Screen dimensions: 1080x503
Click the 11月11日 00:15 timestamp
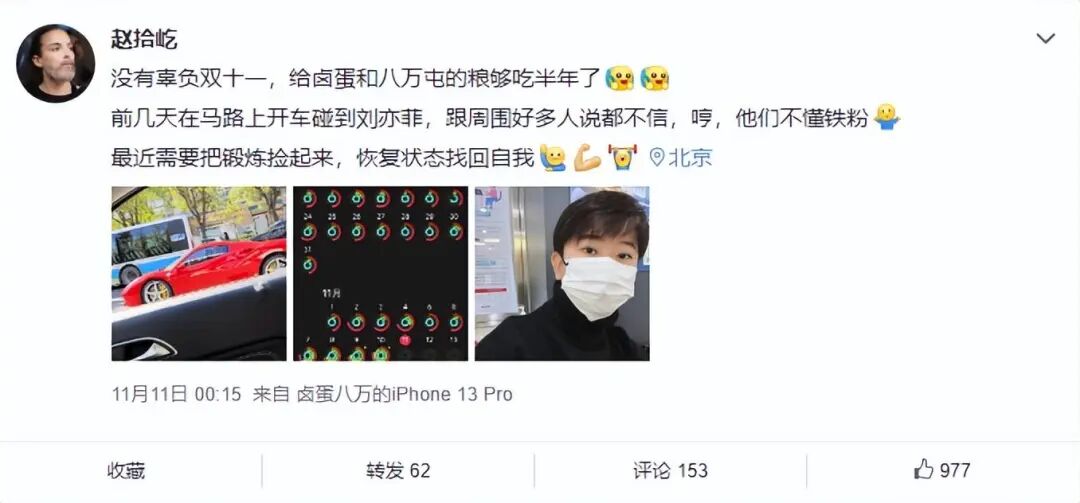176,394
